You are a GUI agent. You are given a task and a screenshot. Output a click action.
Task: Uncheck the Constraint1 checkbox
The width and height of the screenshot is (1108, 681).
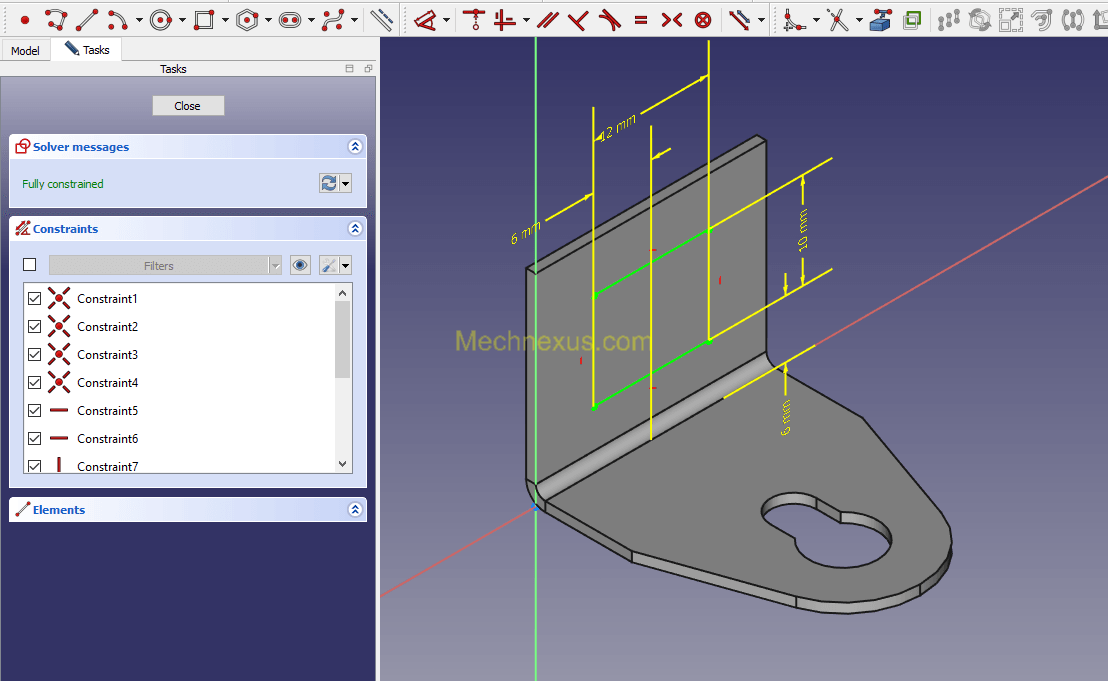pos(35,299)
